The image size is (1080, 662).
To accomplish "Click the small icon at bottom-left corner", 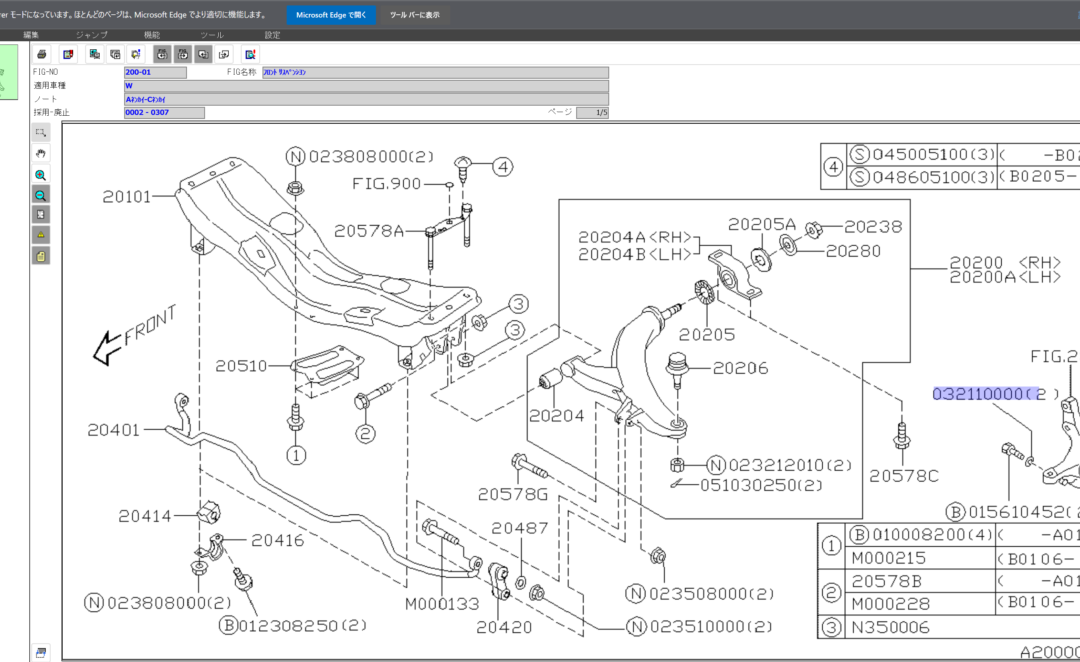I will (41, 652).
